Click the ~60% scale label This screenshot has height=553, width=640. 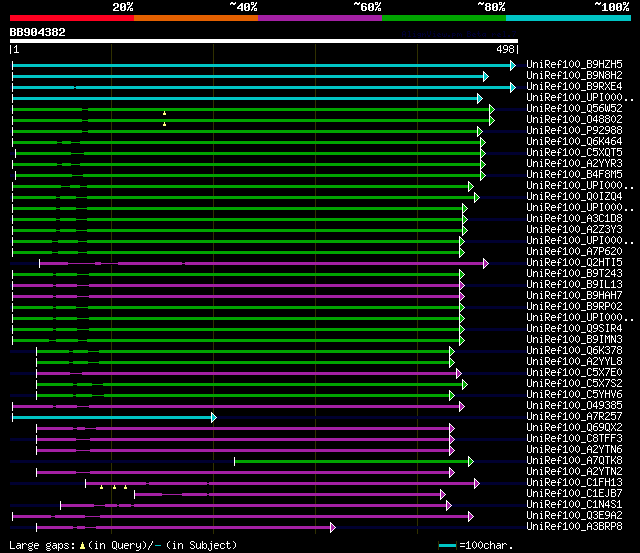[367, 7]
